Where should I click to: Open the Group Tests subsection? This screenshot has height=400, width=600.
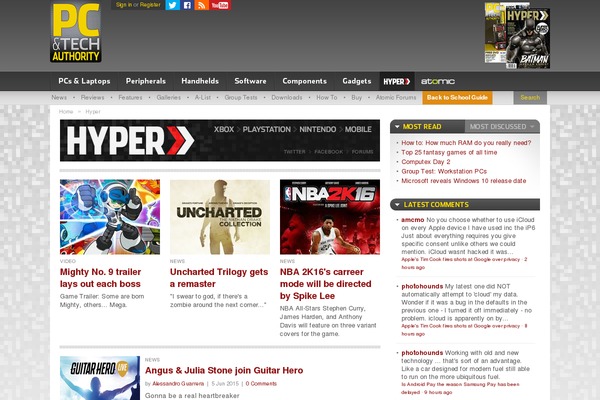241,98
